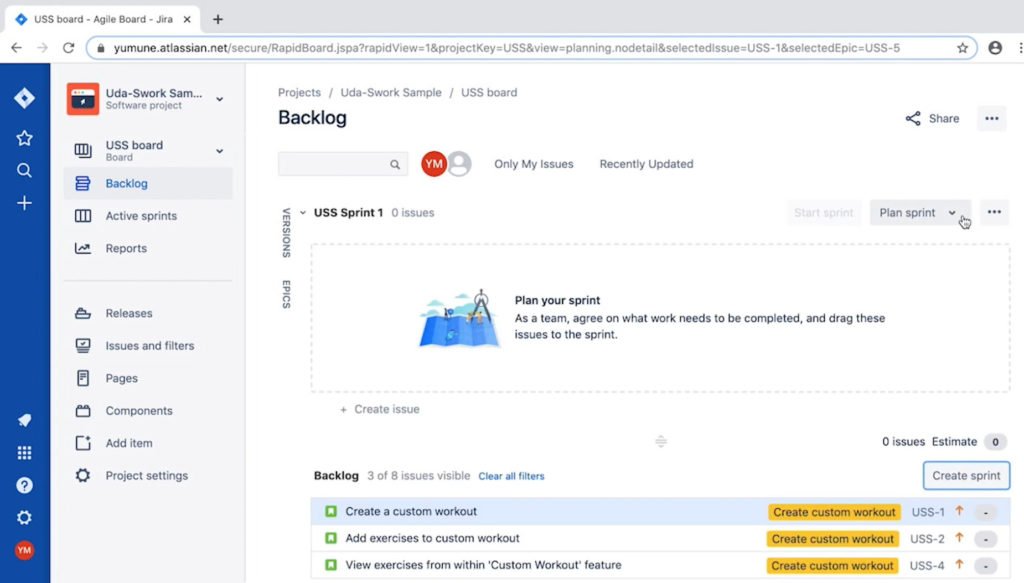Click Create issue under the sprint
Screen dimensions: 1024x583
379,409
